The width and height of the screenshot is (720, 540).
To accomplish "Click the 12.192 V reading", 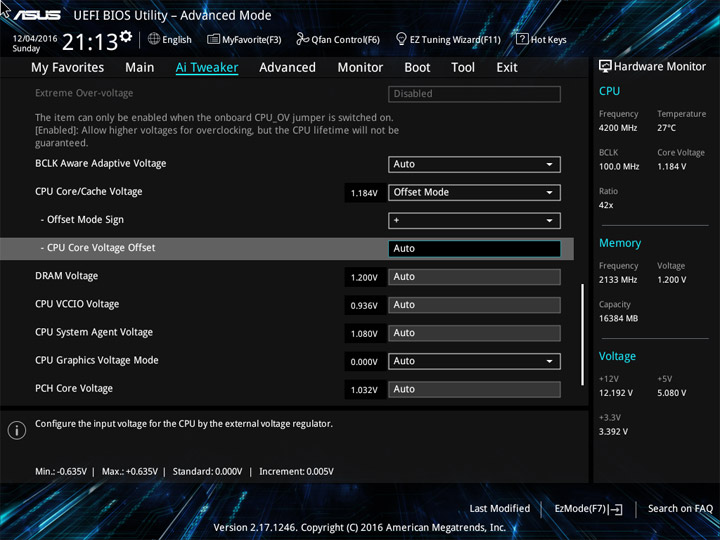I will (616, 393).
